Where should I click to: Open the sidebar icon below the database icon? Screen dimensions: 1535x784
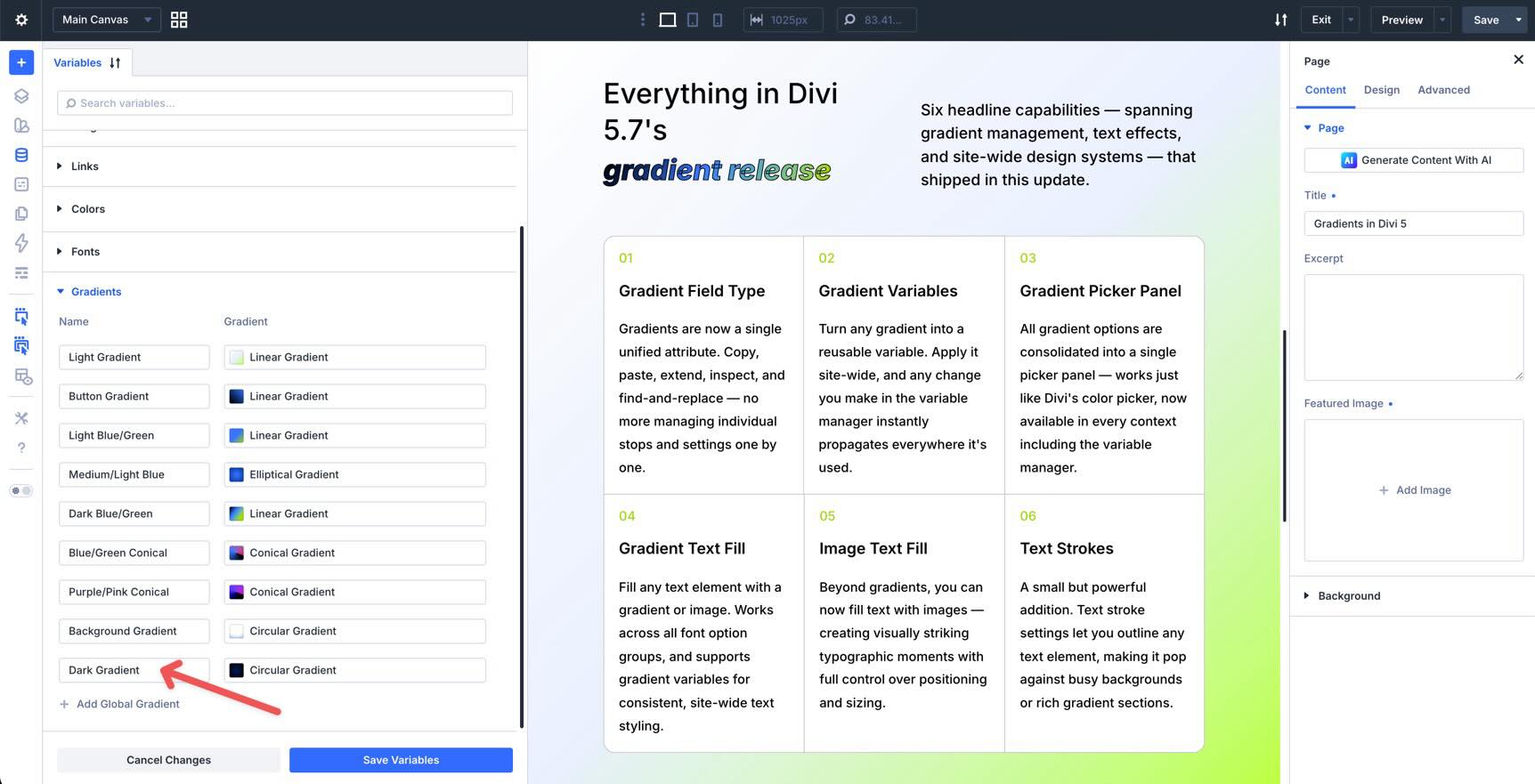pos(21,184)
